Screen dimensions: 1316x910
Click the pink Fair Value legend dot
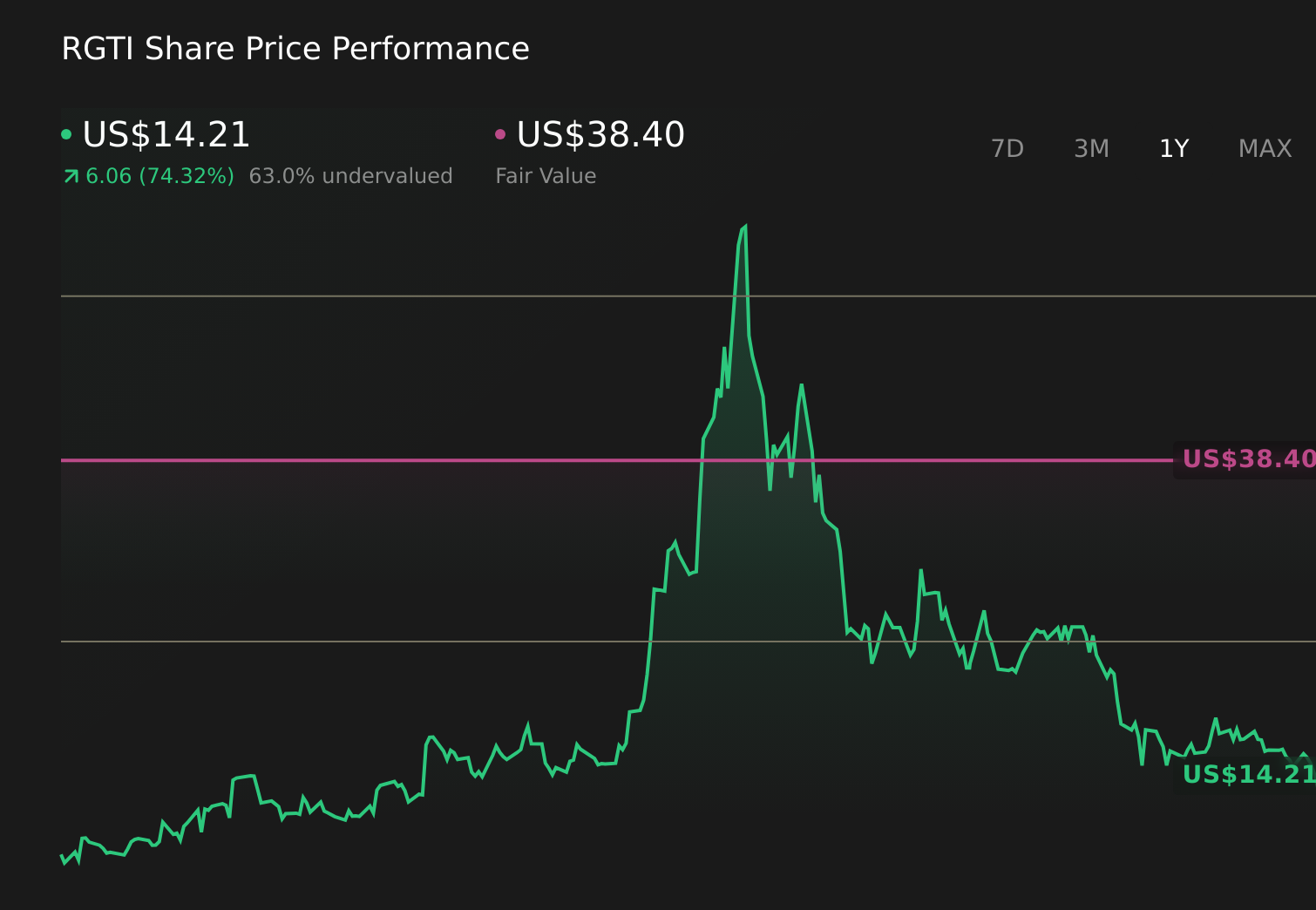tap(500, 132)
